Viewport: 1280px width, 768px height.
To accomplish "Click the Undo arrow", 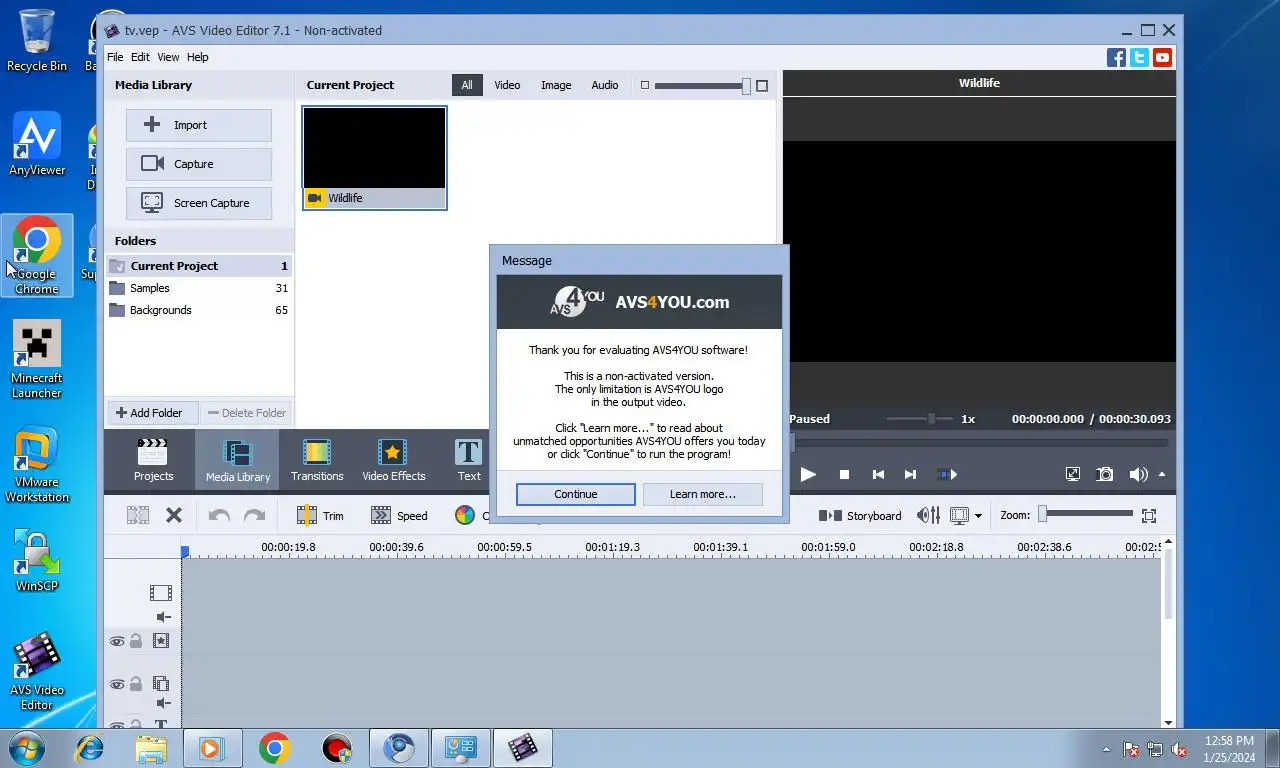I will [219, 516].
